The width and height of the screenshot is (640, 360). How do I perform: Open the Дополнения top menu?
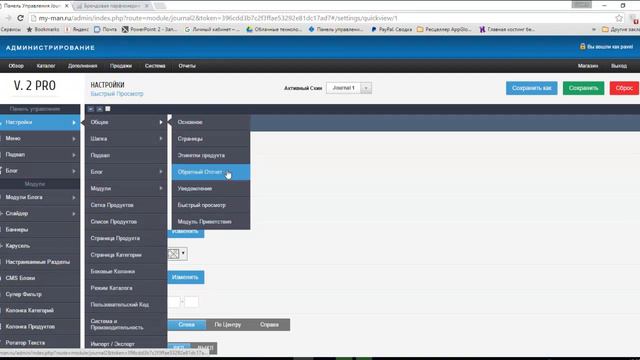coord(82,66)
